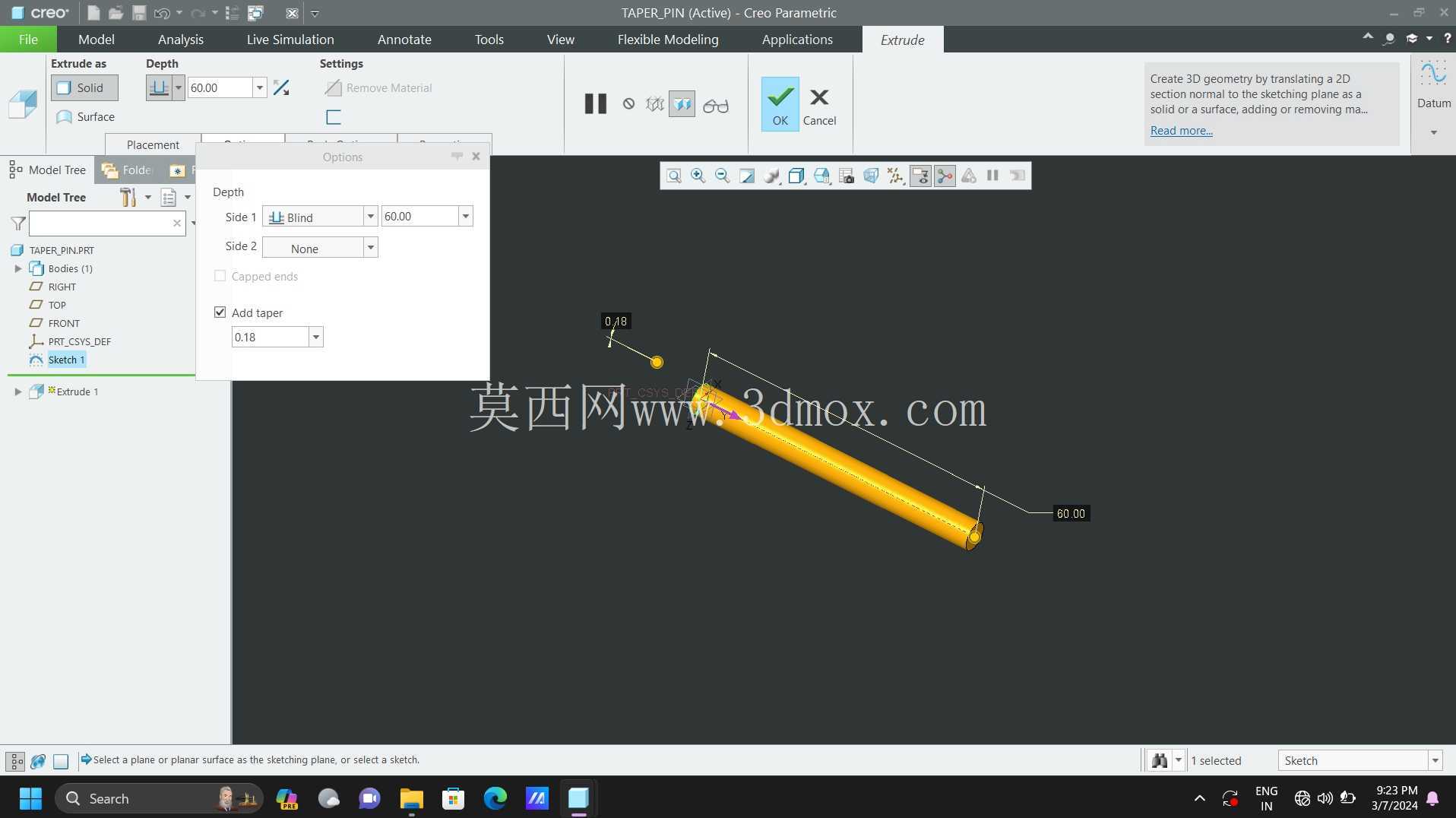Open the ribbon depth value dropdown
This screenshot has height=818, width=1456.
point(260,88)
